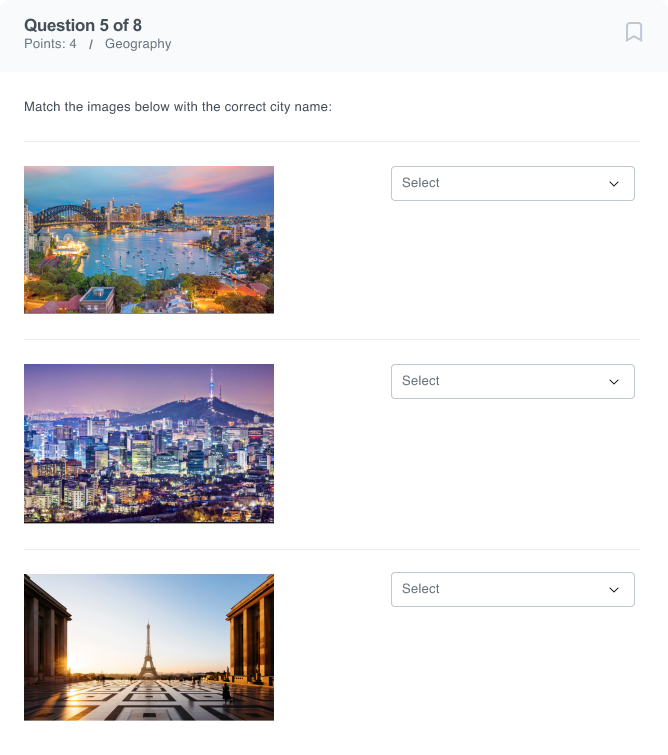Image resolution: width=668 pixels, height=755 pixels.
Task: Click the chevron arrow in the third city dropdown
Action: click(614, 590)
